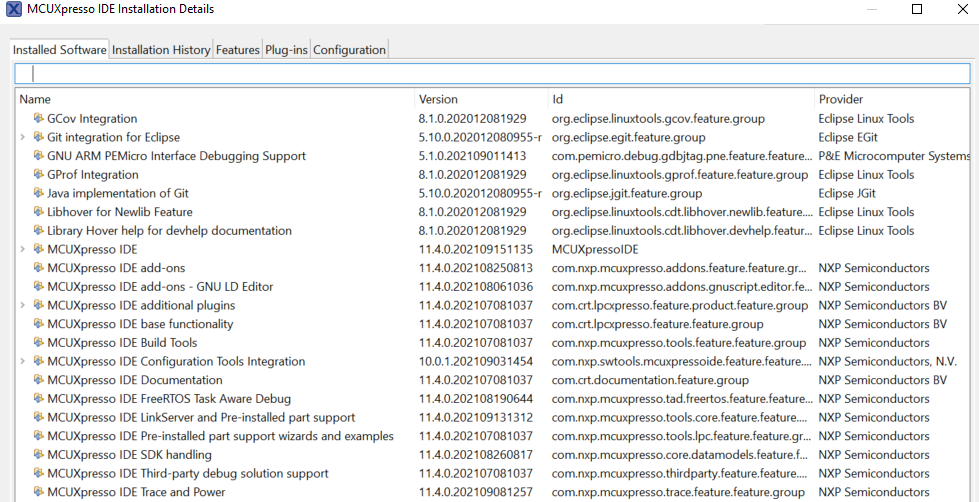Open the Configuration tab
Viewport: 979px width, 502px height.
[x=349, y=50]
